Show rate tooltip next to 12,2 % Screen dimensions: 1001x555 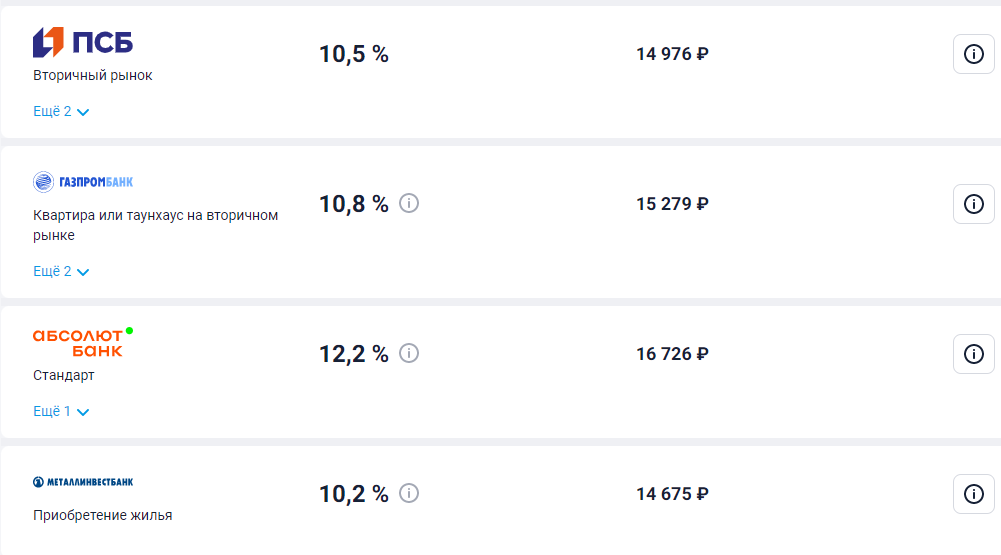409,353
